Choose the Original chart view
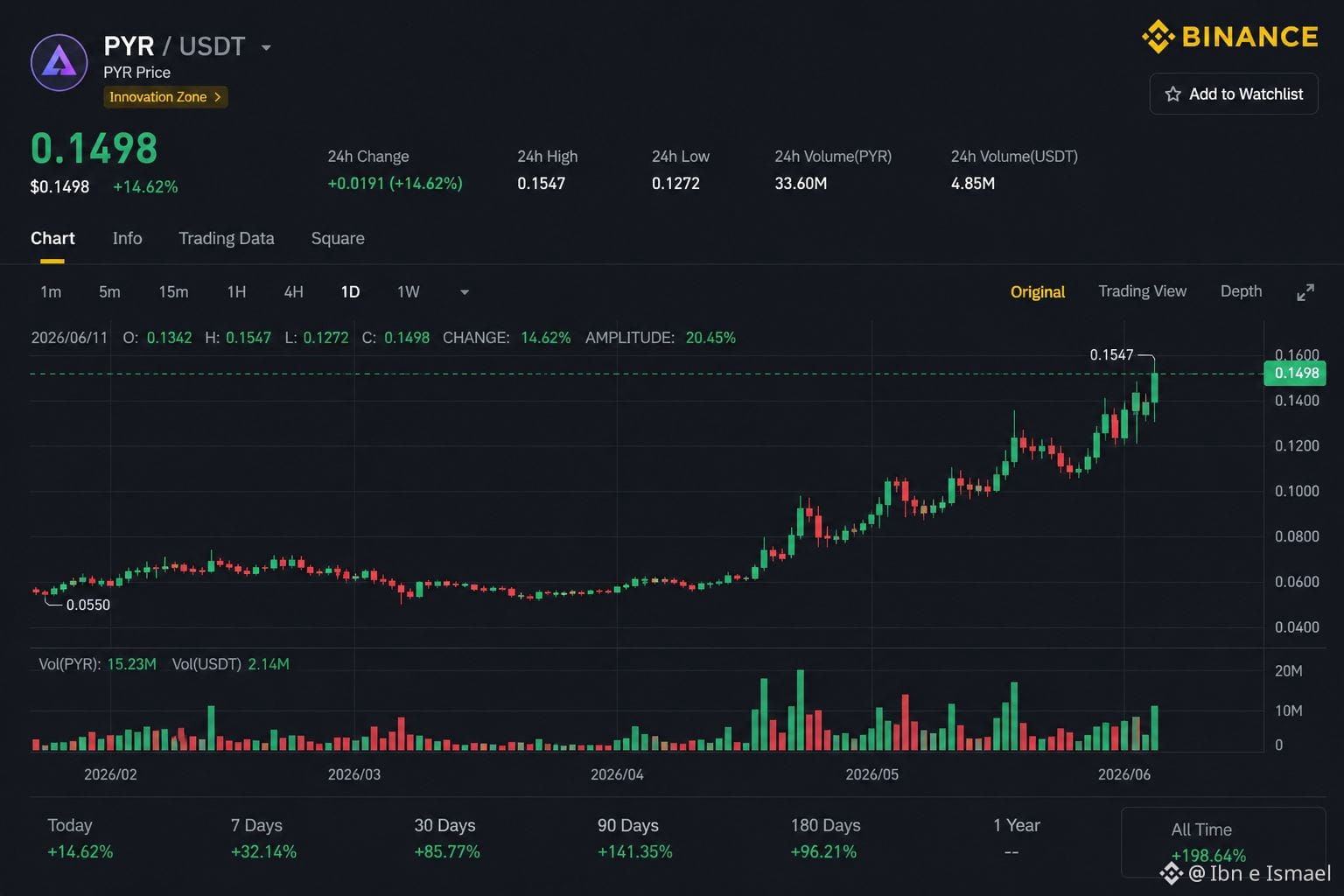 [x=1038, y=291]
